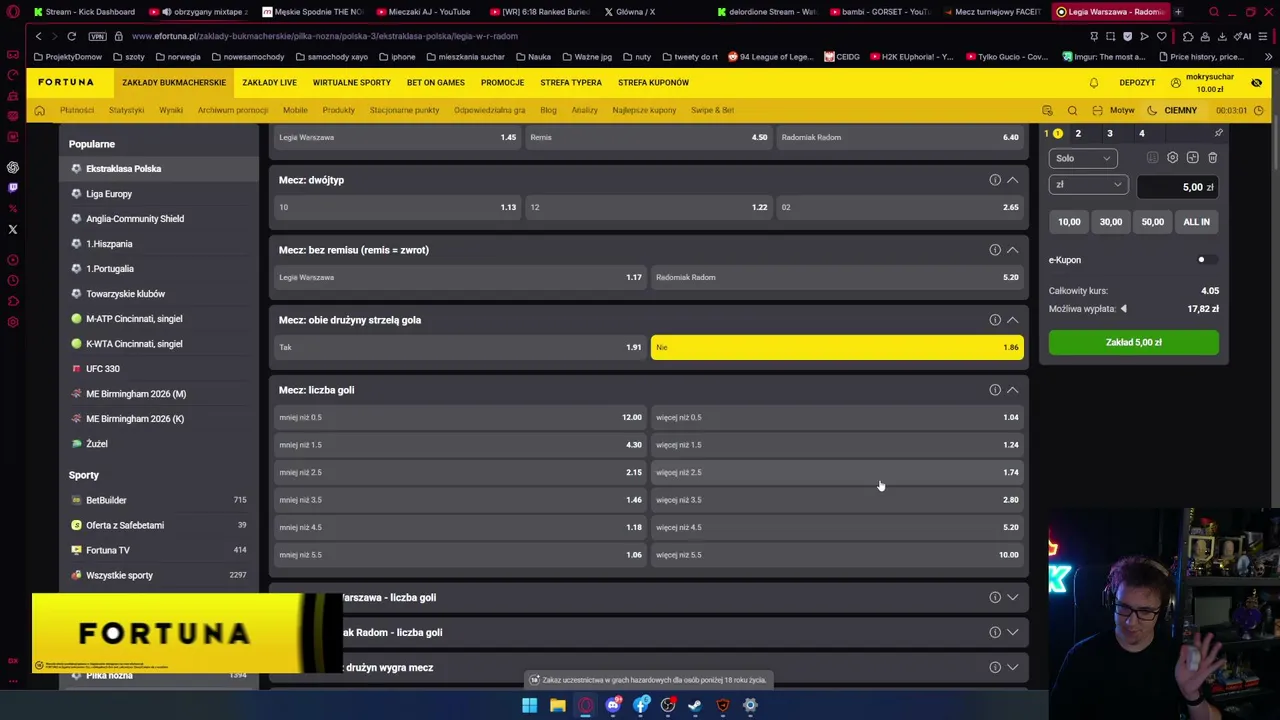Select double chance '12' at 1.22

click(649, 207)
